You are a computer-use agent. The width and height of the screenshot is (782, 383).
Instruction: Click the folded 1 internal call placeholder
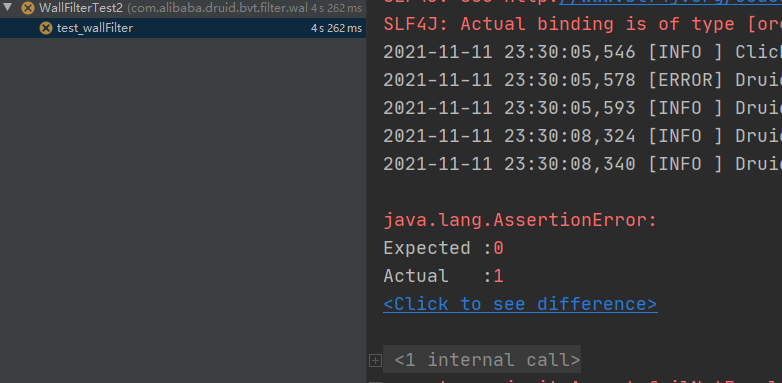[482, 359]
